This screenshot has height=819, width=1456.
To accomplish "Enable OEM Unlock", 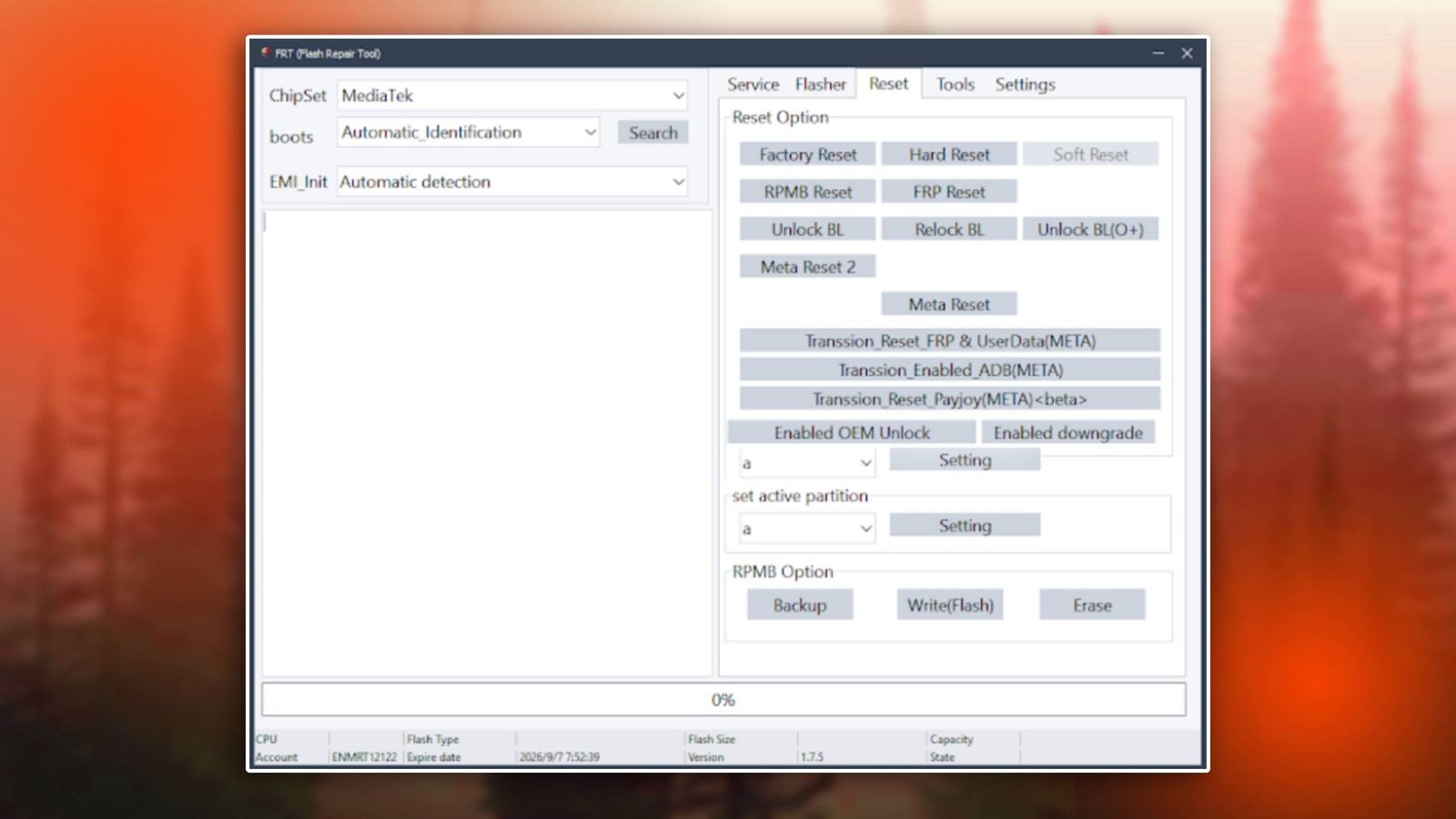I will 852,431.
